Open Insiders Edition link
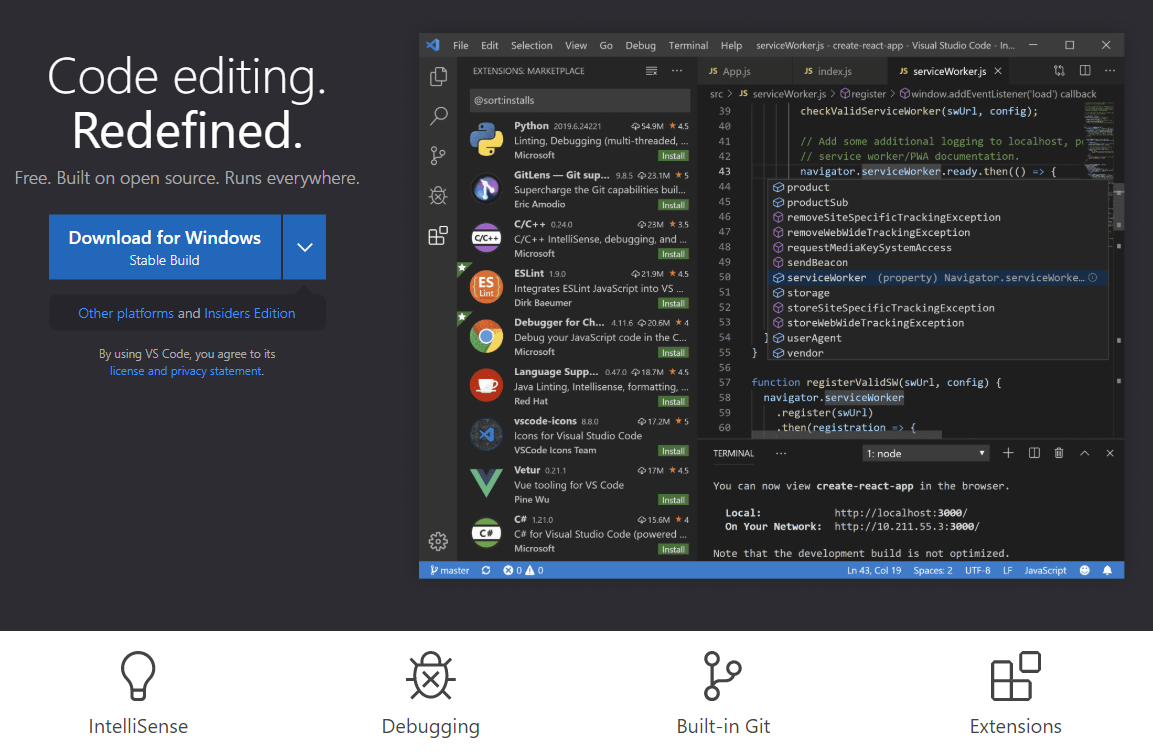Screen dimensions: 1153x755 point(250,313)
